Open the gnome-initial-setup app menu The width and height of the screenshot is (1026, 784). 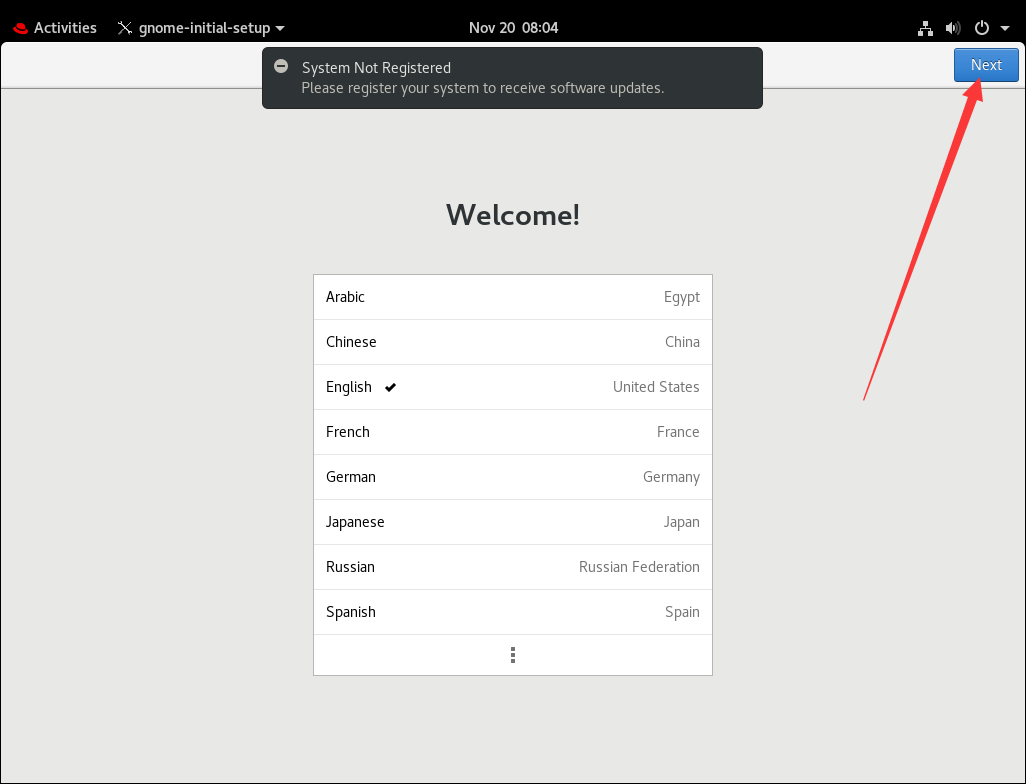(201, 27)
